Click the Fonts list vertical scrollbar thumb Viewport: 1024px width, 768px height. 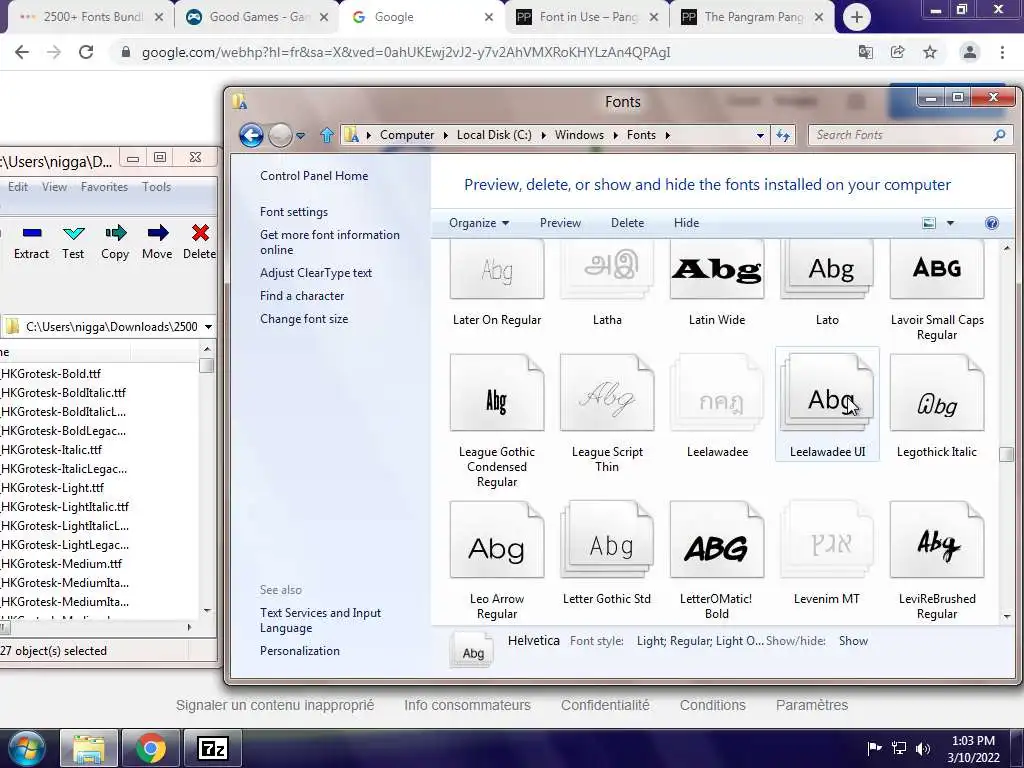coord(1006,455)
